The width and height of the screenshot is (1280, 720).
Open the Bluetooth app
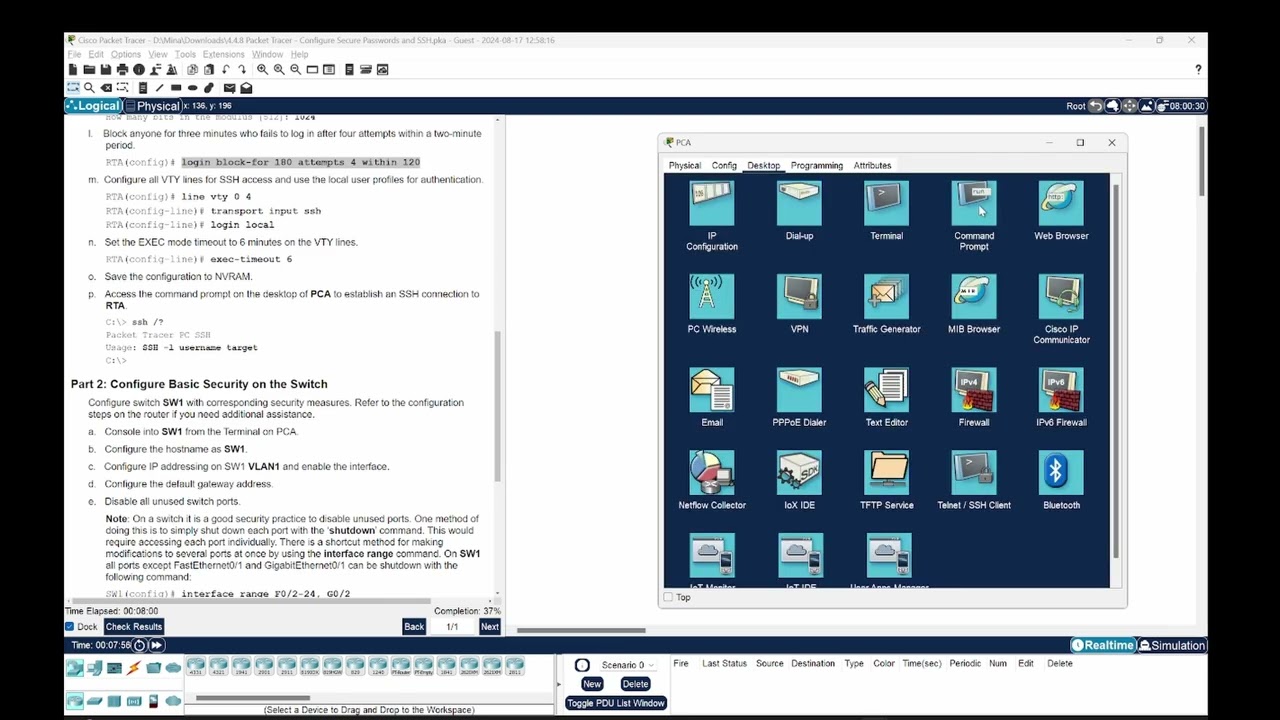[x=1061, y=473]
